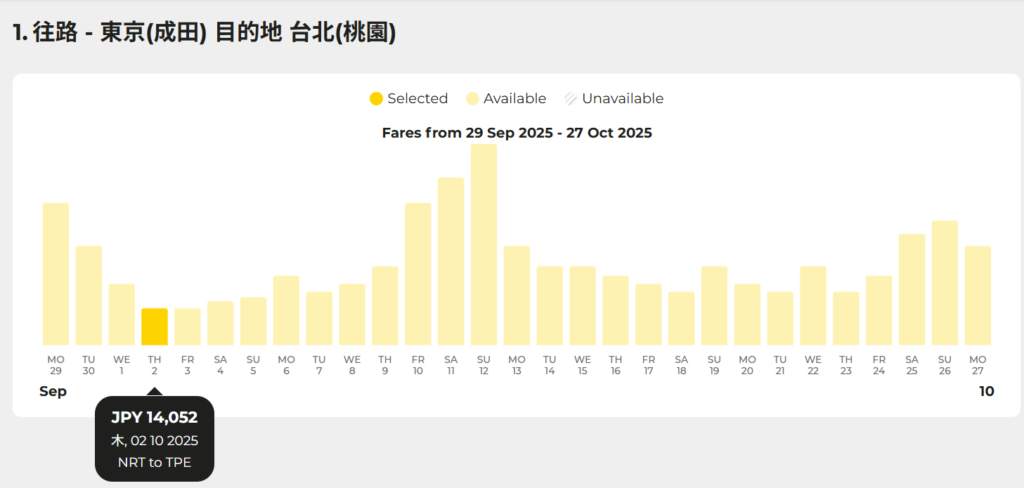Image resolution: width=1024 pixels, height=488 pixels.
Task: Click the tallest bar, Sunday 12 October
Action: pyautogui.click(x=484, y=245)
